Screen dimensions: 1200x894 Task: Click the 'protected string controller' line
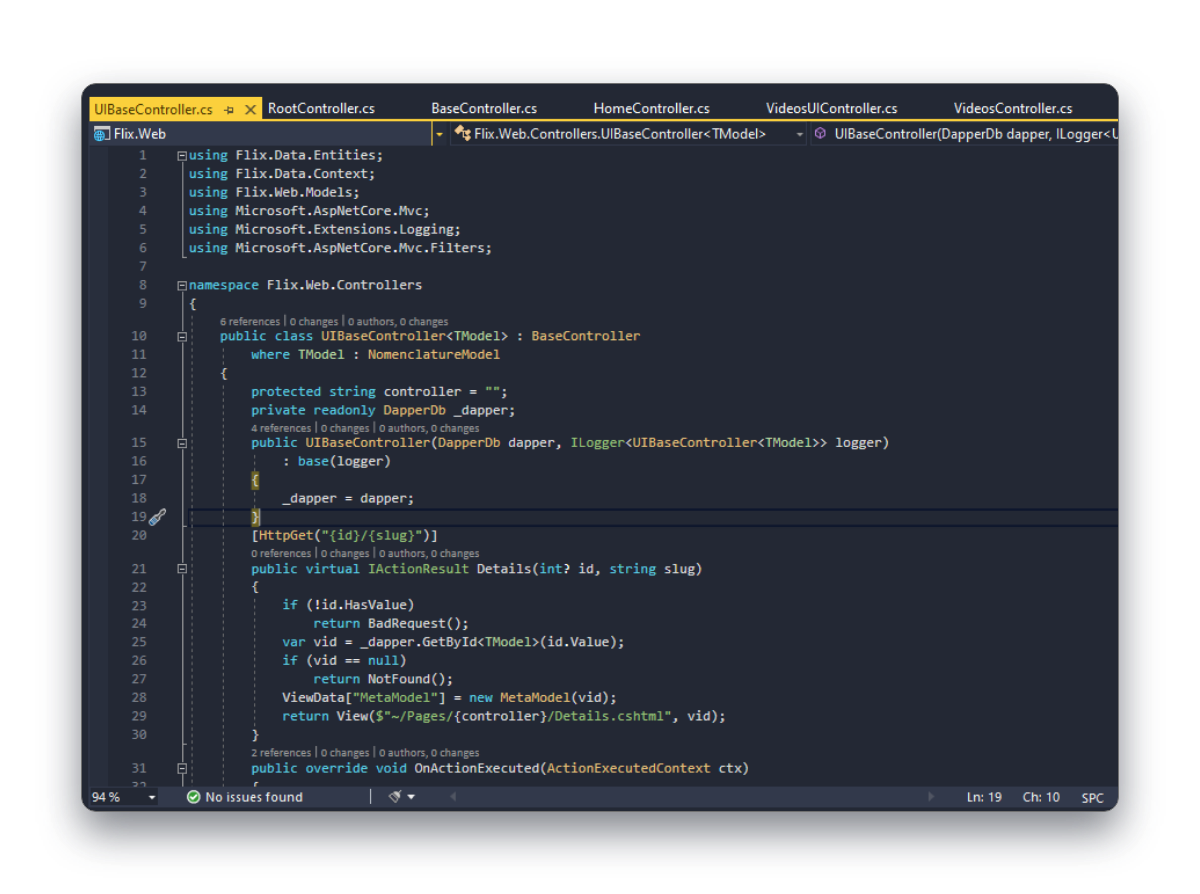coord(380,391)
